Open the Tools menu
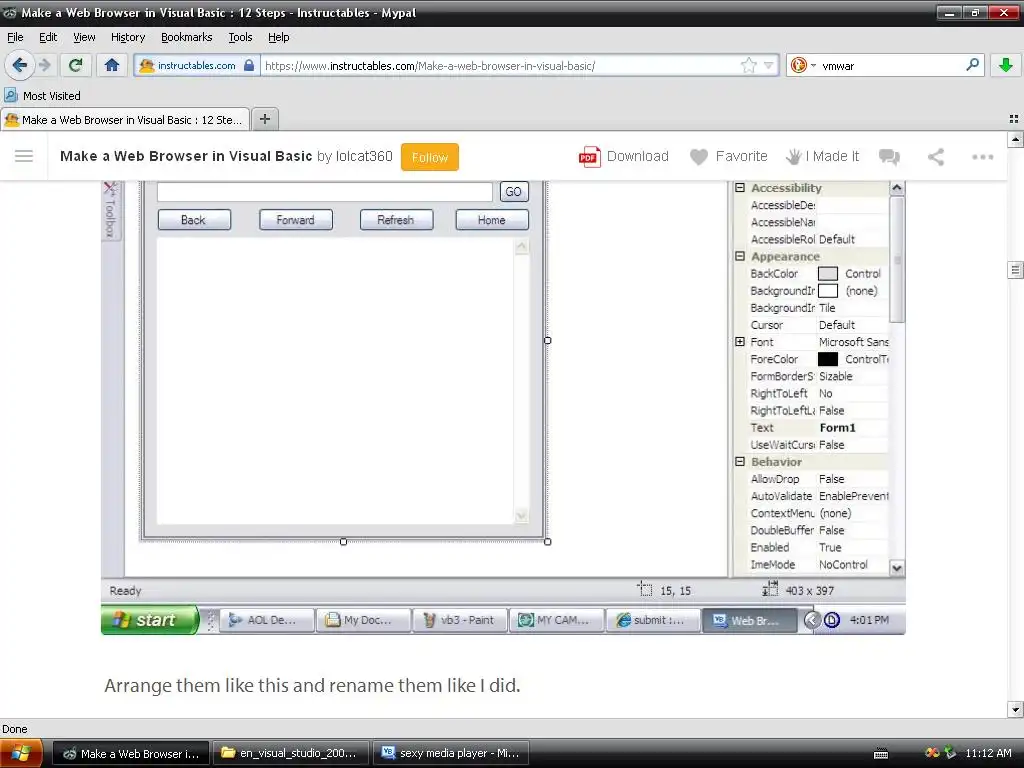The width and height of the screenshot is (1024, 768). pyautogui.click(x=240, y=37)
